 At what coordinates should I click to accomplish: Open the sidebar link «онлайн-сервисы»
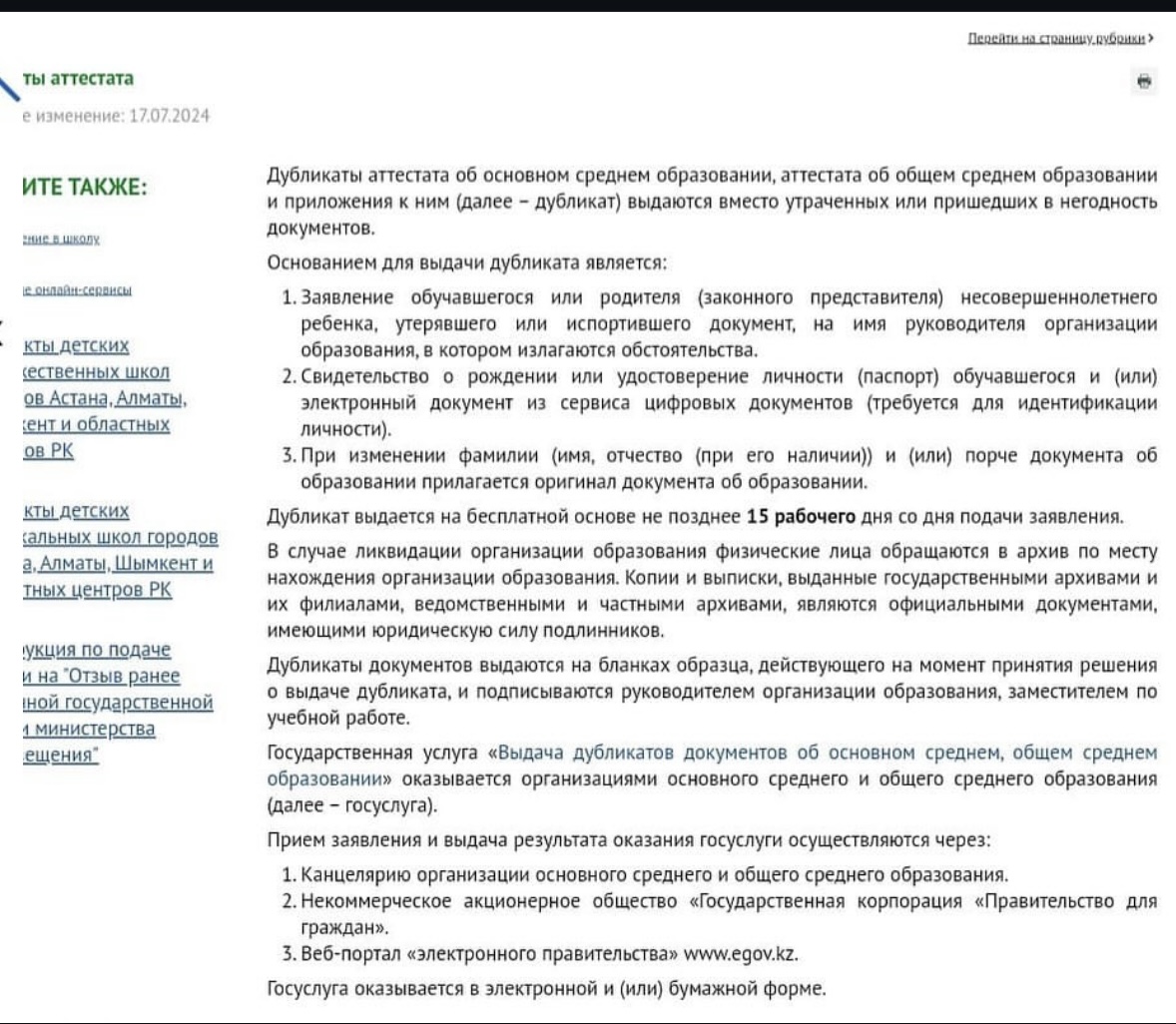77,290
